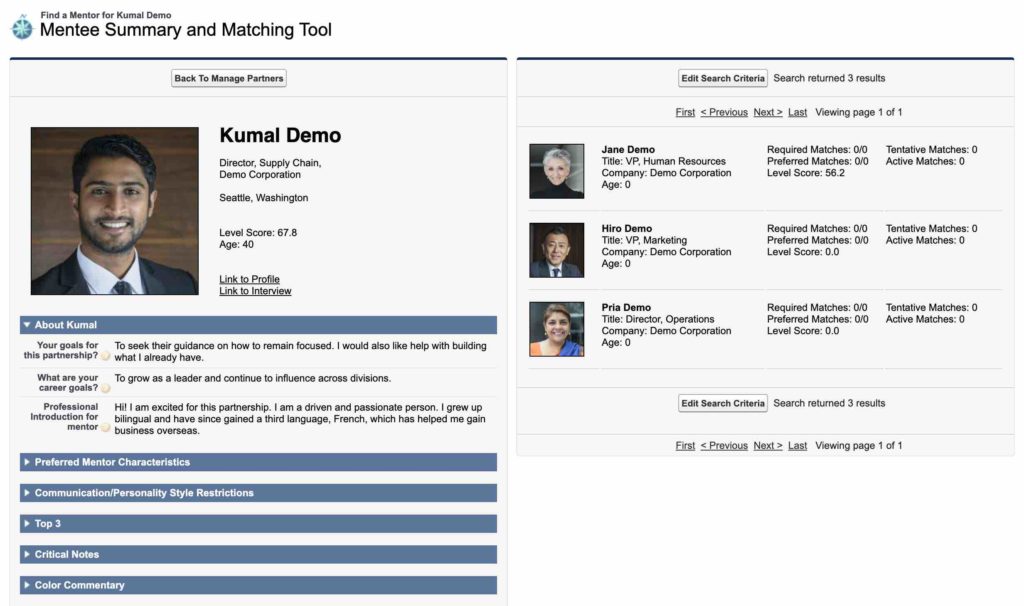Click 'Title: VP, Marketing' text

pyautogui.click(x=644, y=240)
